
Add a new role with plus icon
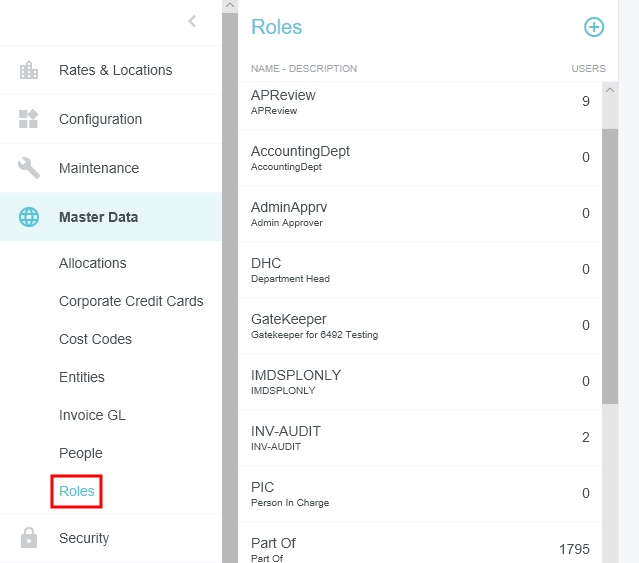(594, 27)
